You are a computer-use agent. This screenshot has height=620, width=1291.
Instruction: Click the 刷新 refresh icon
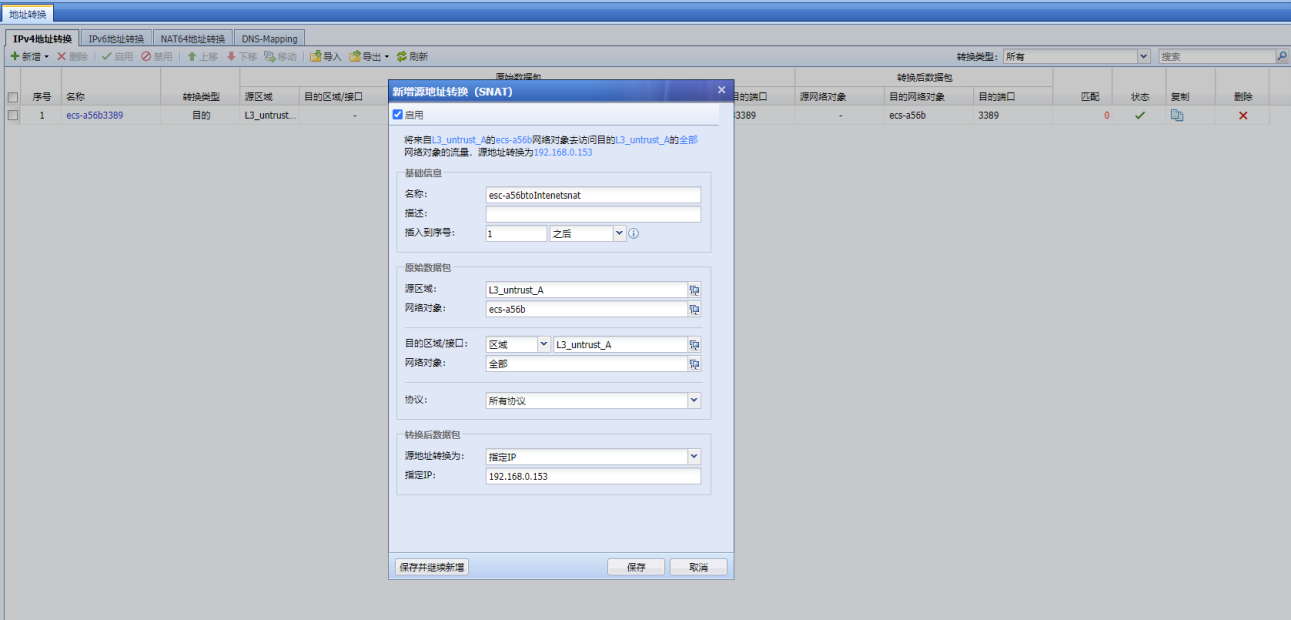(x=402, y=57)
